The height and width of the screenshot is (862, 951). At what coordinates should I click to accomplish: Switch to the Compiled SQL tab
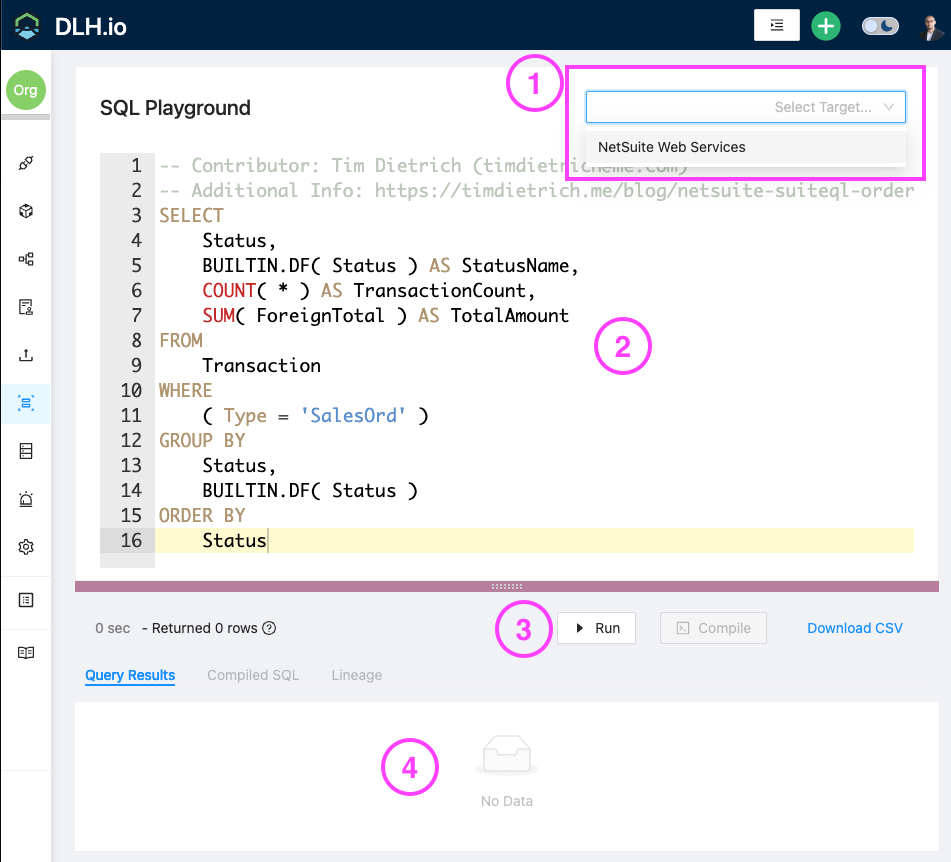[x=253, y=675]
